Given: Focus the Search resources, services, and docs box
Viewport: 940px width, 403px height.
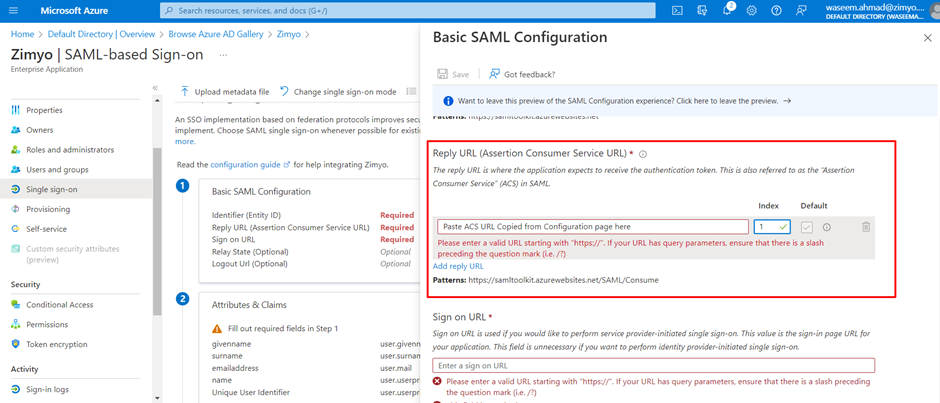Looking at the screenshot, I should pos(409,10).
